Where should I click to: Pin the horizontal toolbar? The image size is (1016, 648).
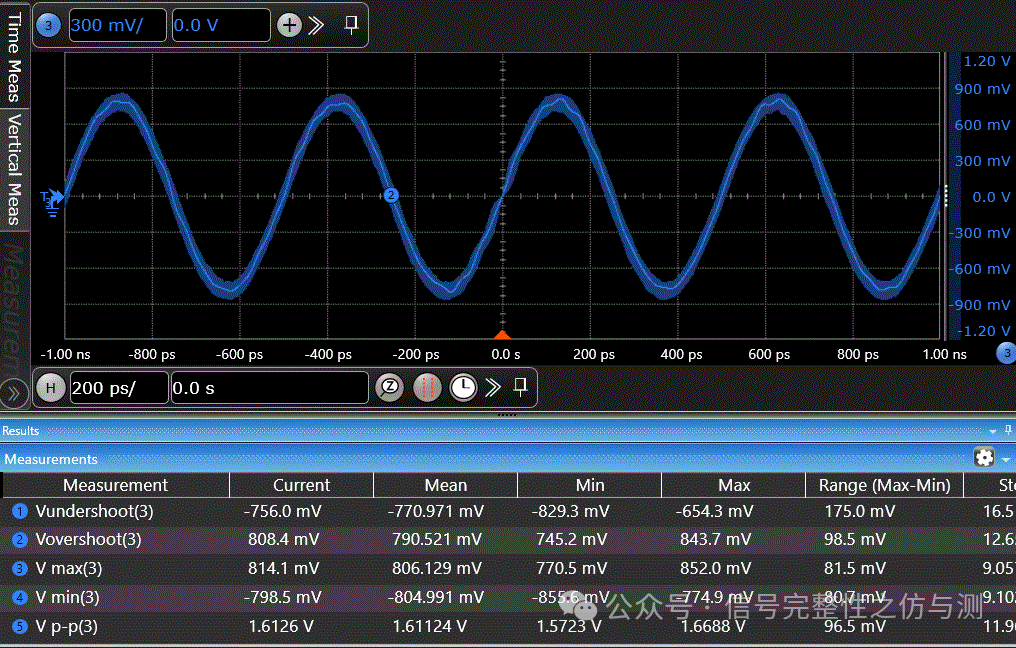pos(520,387)
